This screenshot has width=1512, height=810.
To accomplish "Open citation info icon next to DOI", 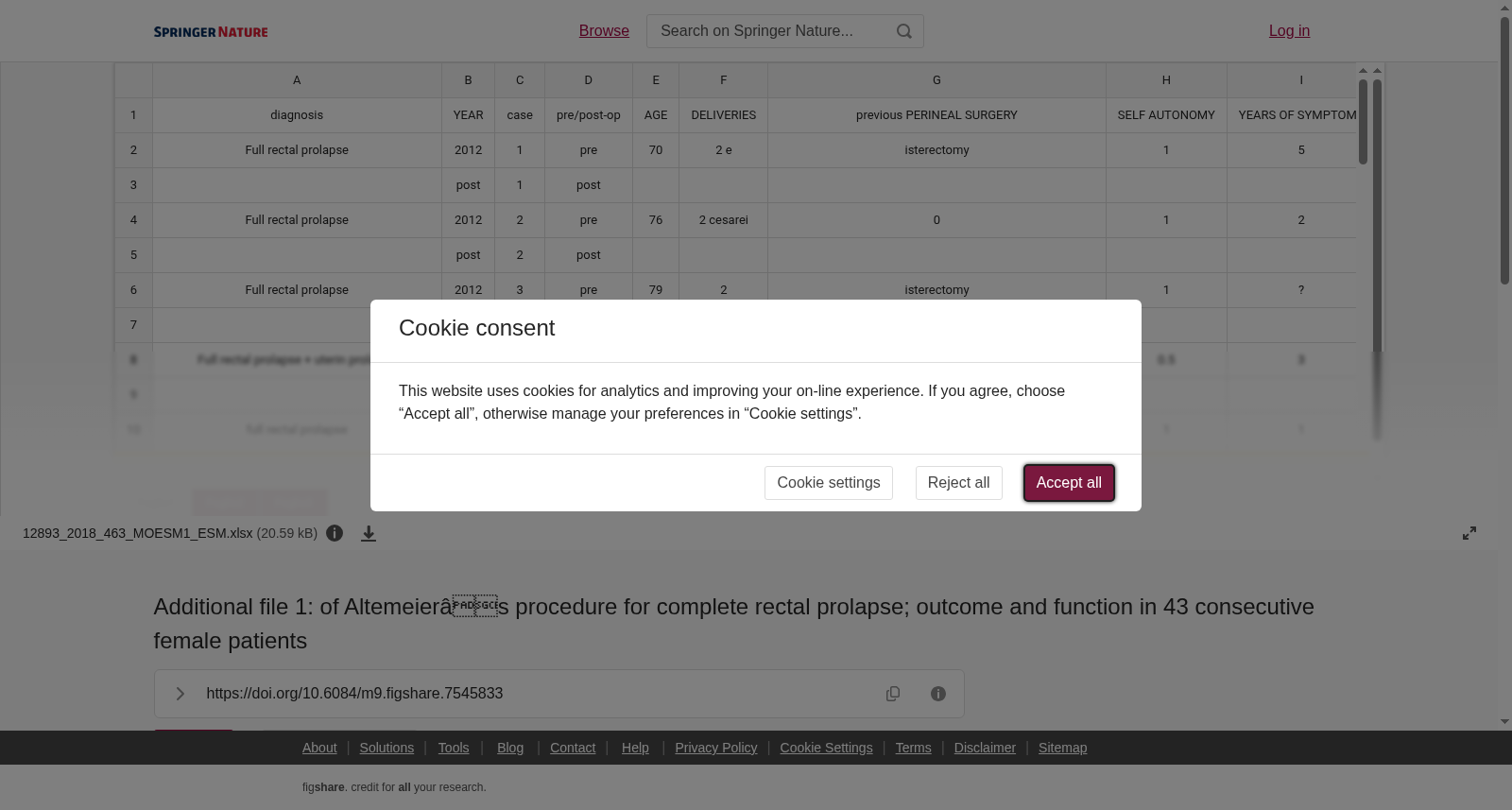I will (938, 694).
